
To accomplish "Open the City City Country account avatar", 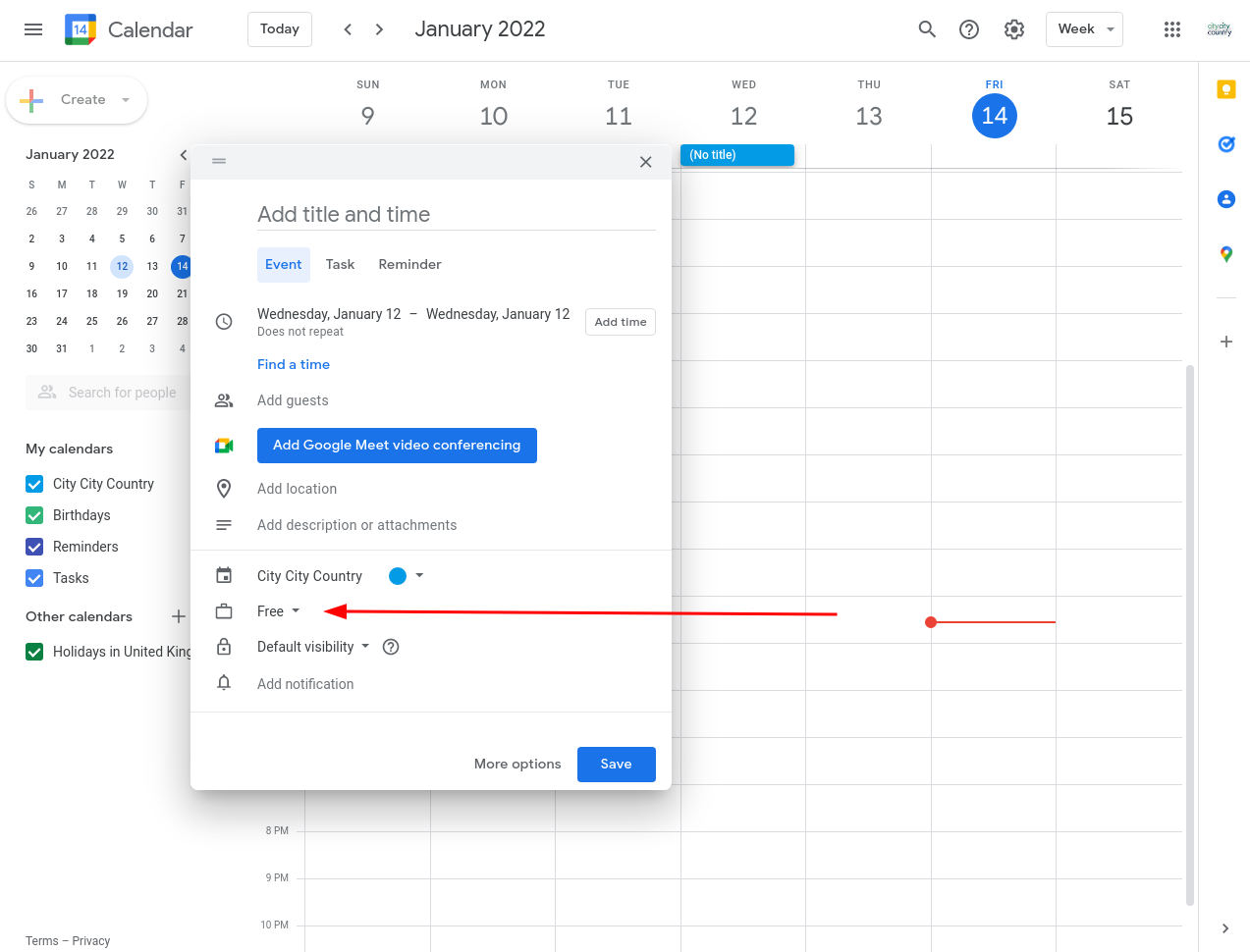I will click(1220, 29).
